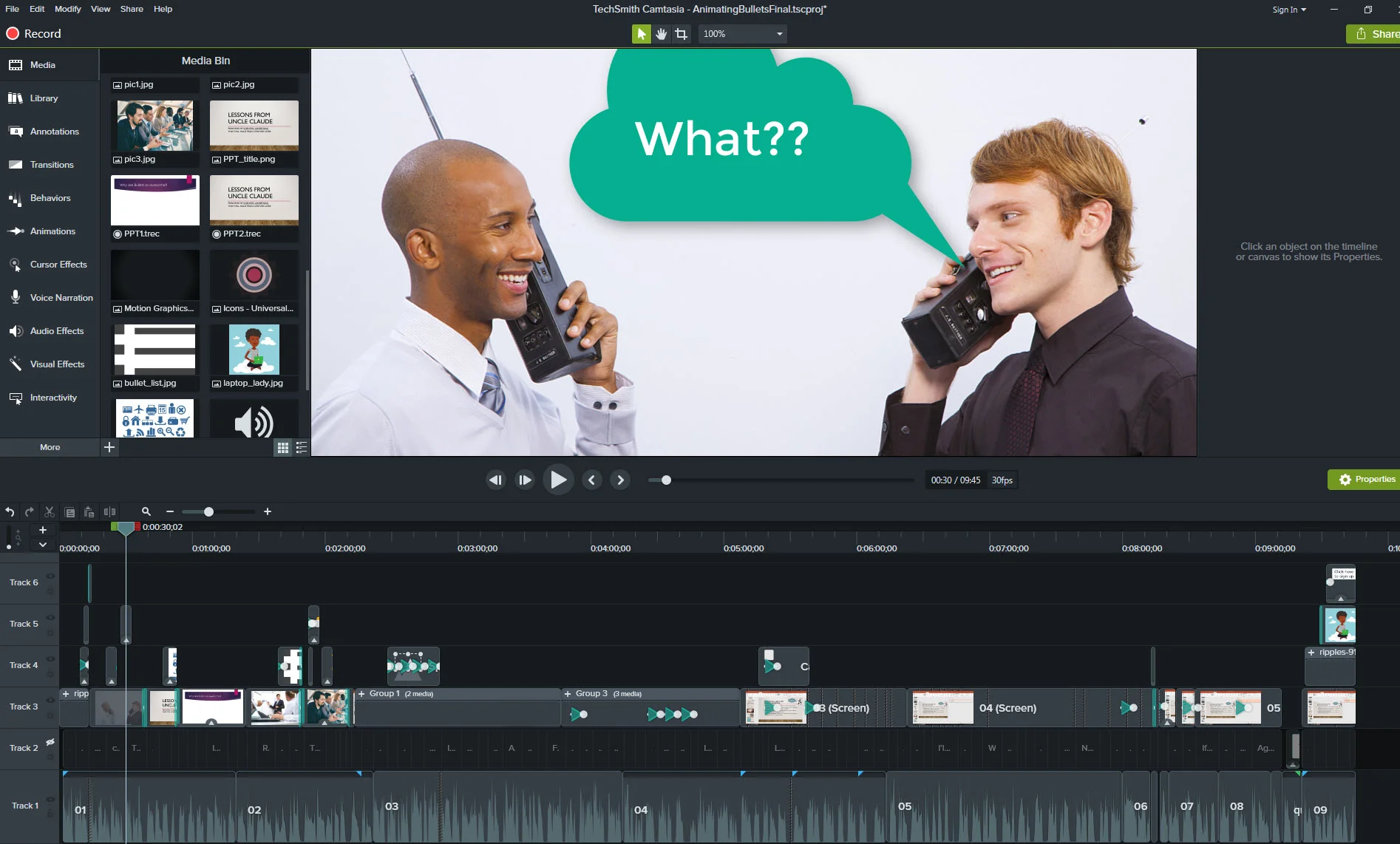1400x844 pixels.
Task: Open the Share menu
Action: pyautogui.click(x=132, y=9)
